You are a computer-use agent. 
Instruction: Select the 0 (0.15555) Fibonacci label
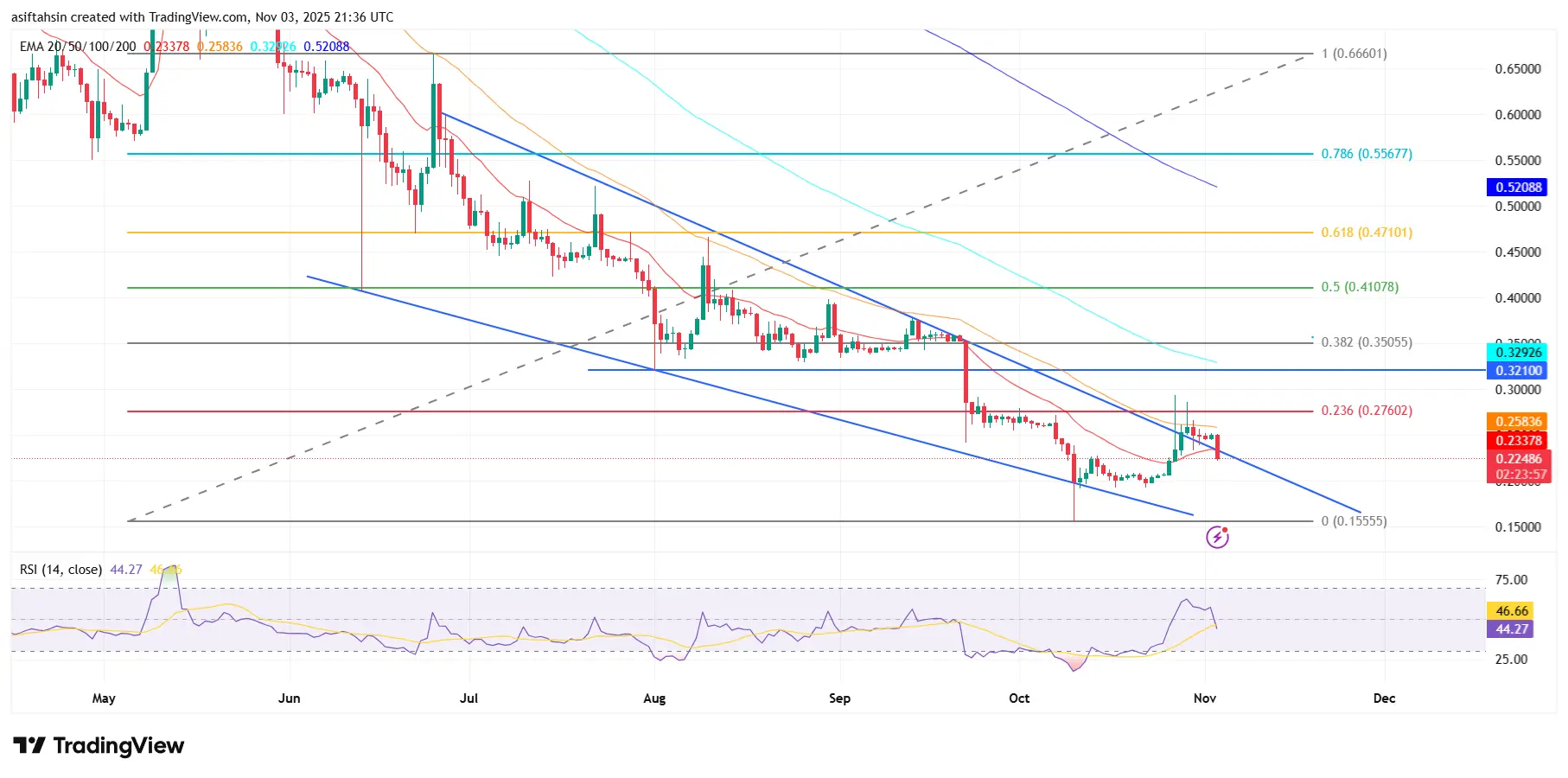tap(1354, 521)
